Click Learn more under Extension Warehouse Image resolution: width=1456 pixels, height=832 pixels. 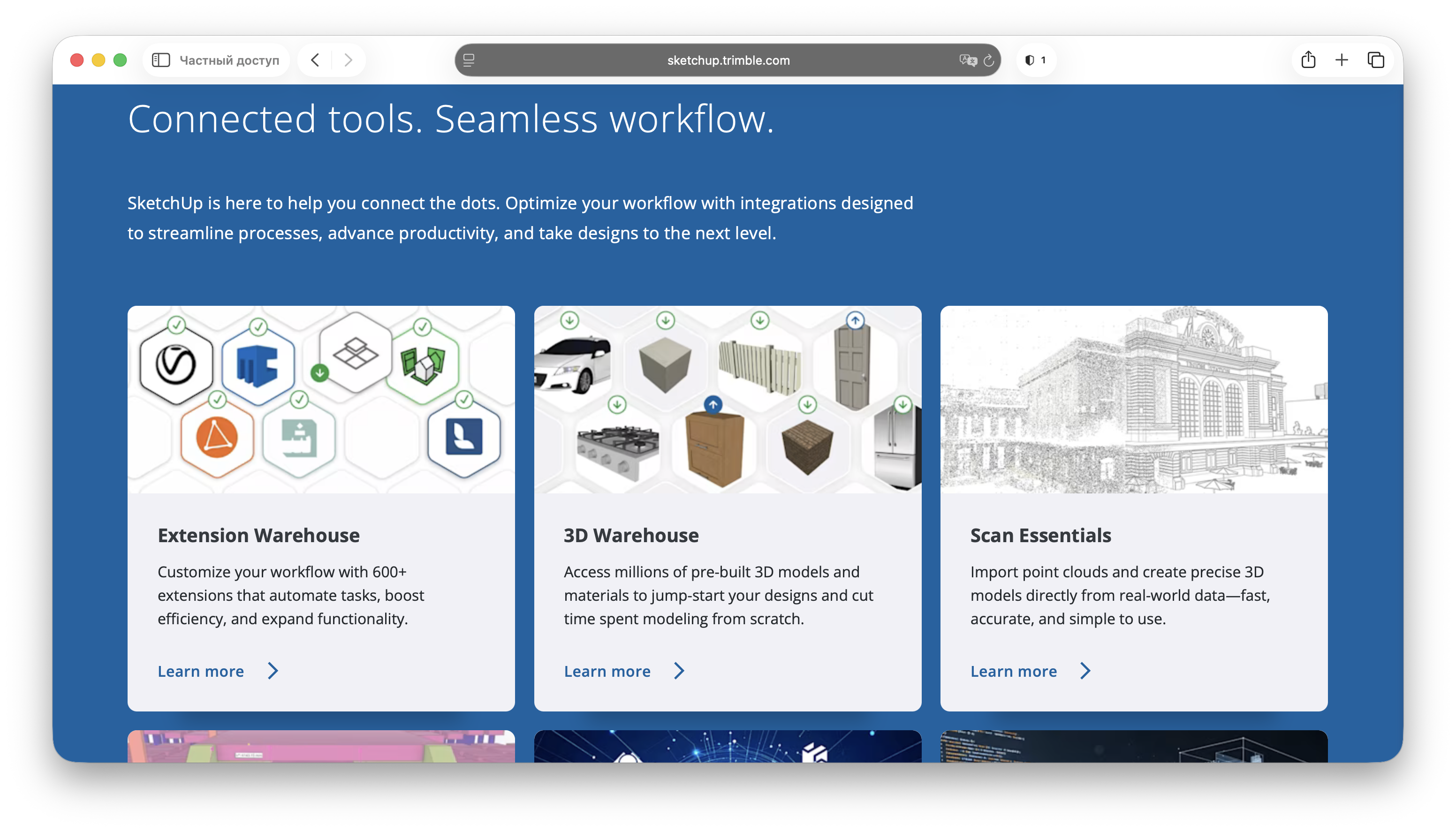click(x=201, y=671)
